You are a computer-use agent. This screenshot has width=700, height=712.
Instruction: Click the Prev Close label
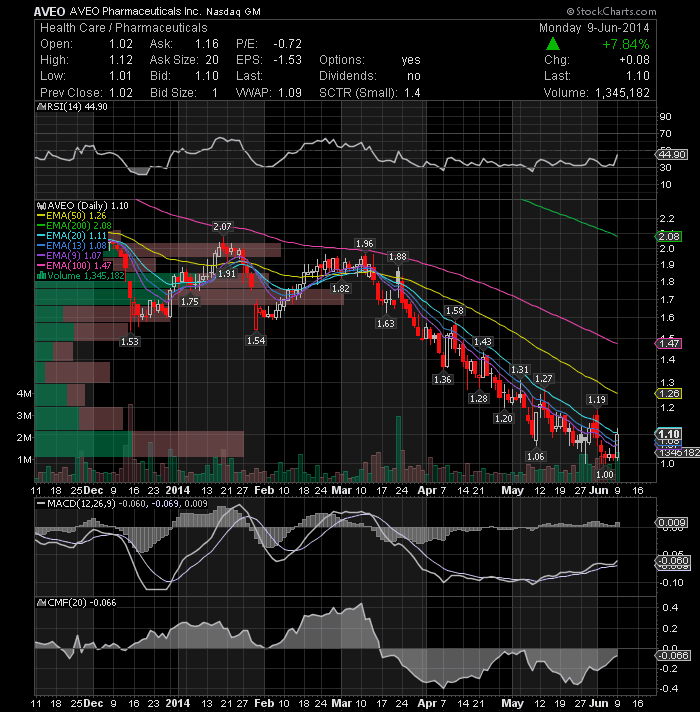click(x=71, y=93)
